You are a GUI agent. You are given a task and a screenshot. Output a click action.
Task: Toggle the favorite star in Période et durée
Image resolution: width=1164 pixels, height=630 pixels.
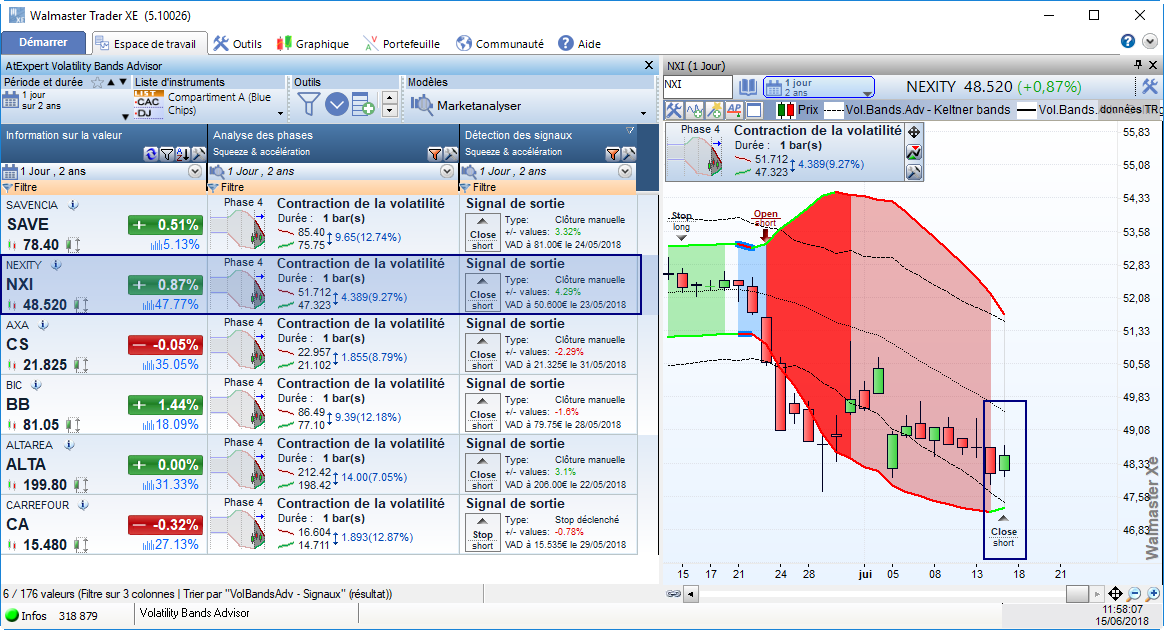[97, 82]
